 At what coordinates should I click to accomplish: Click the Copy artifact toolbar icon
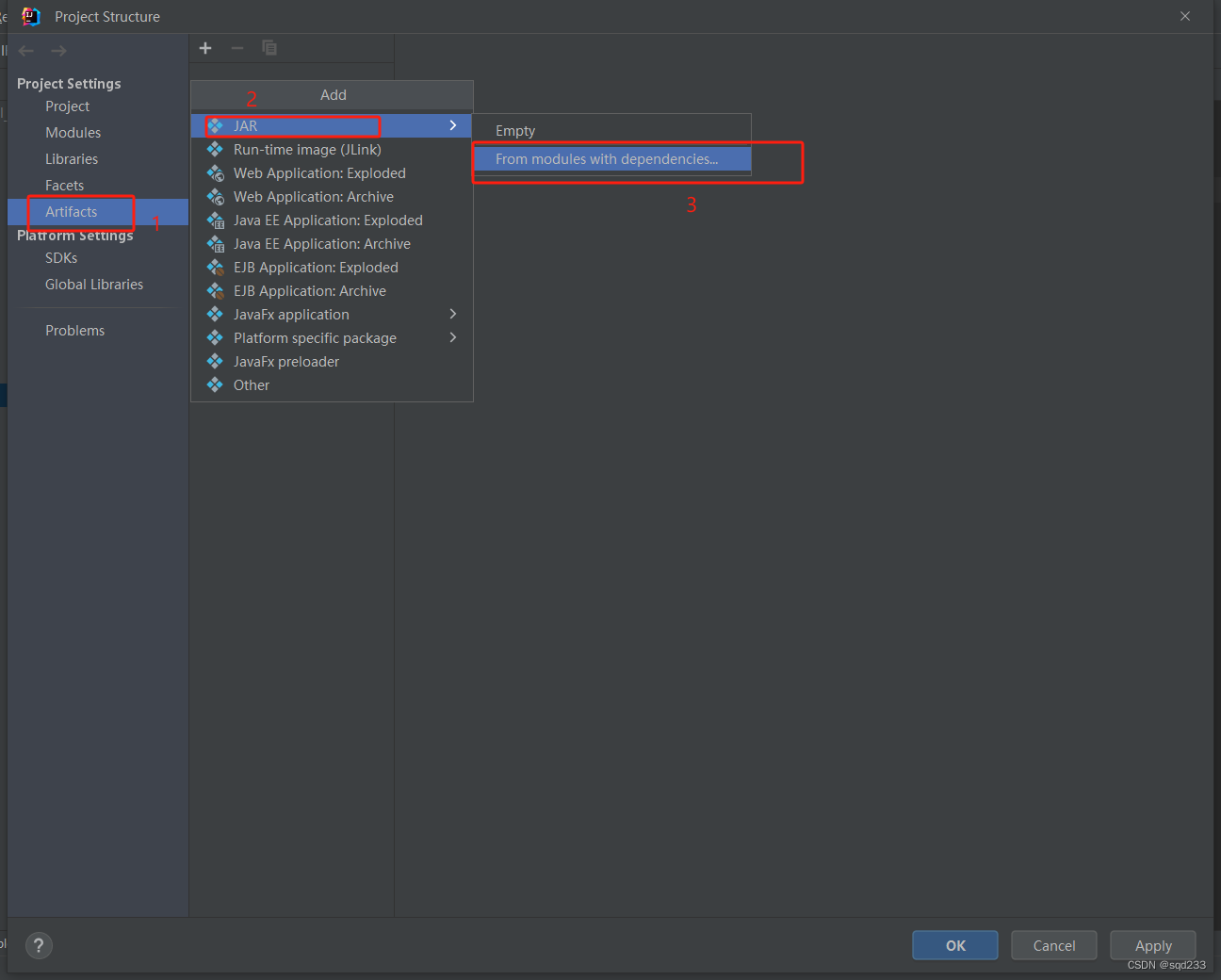click(x=269, y=48)
